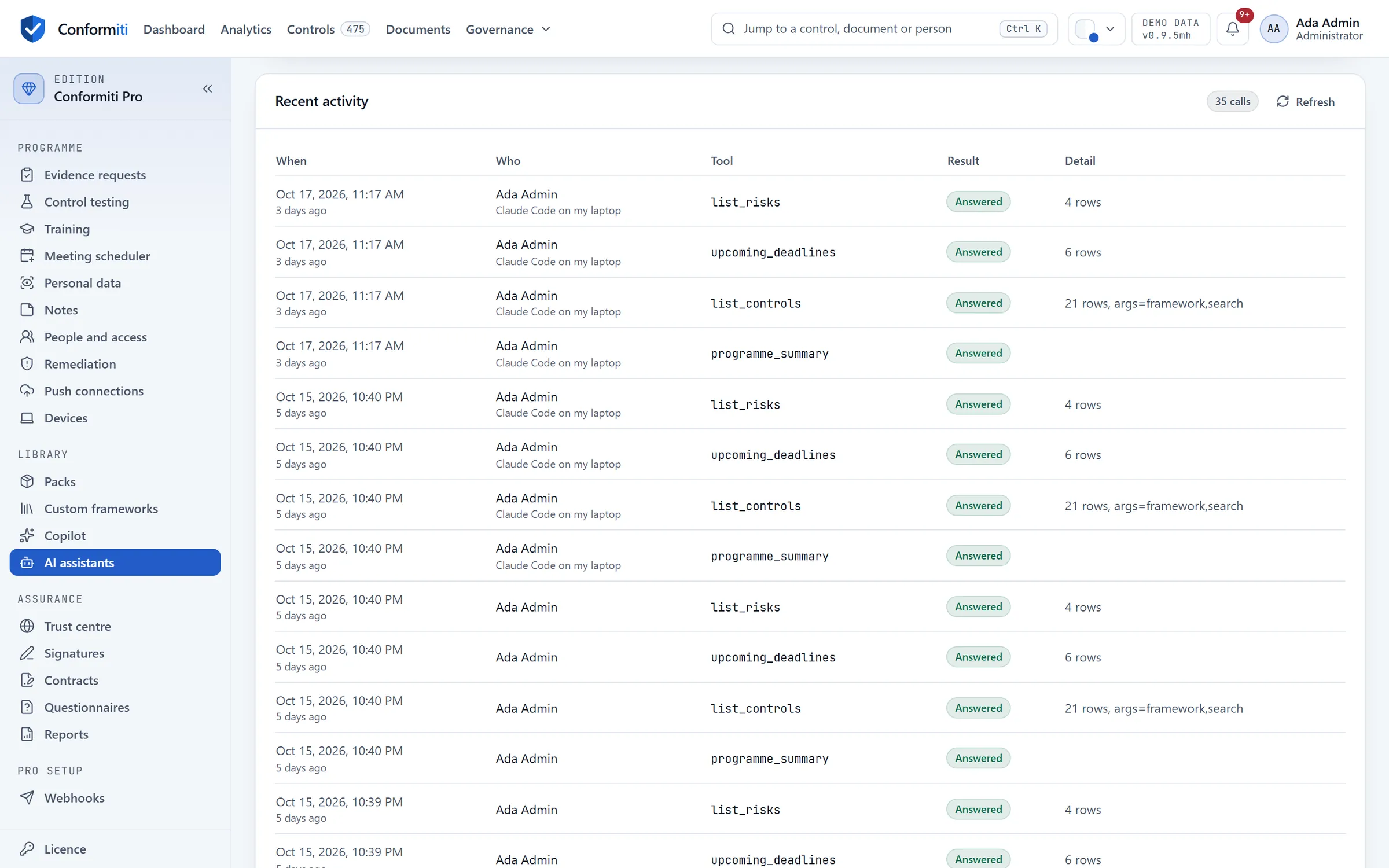
Task: Open Webhooks under Pro Setup
Action: click(115, 798)
